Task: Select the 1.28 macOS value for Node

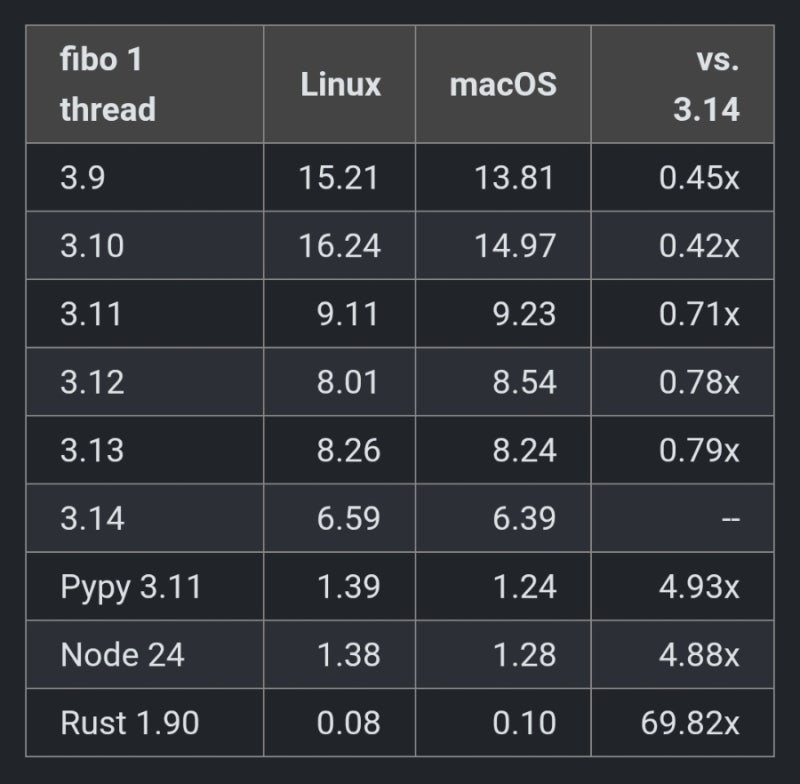Action: point(524,654)
